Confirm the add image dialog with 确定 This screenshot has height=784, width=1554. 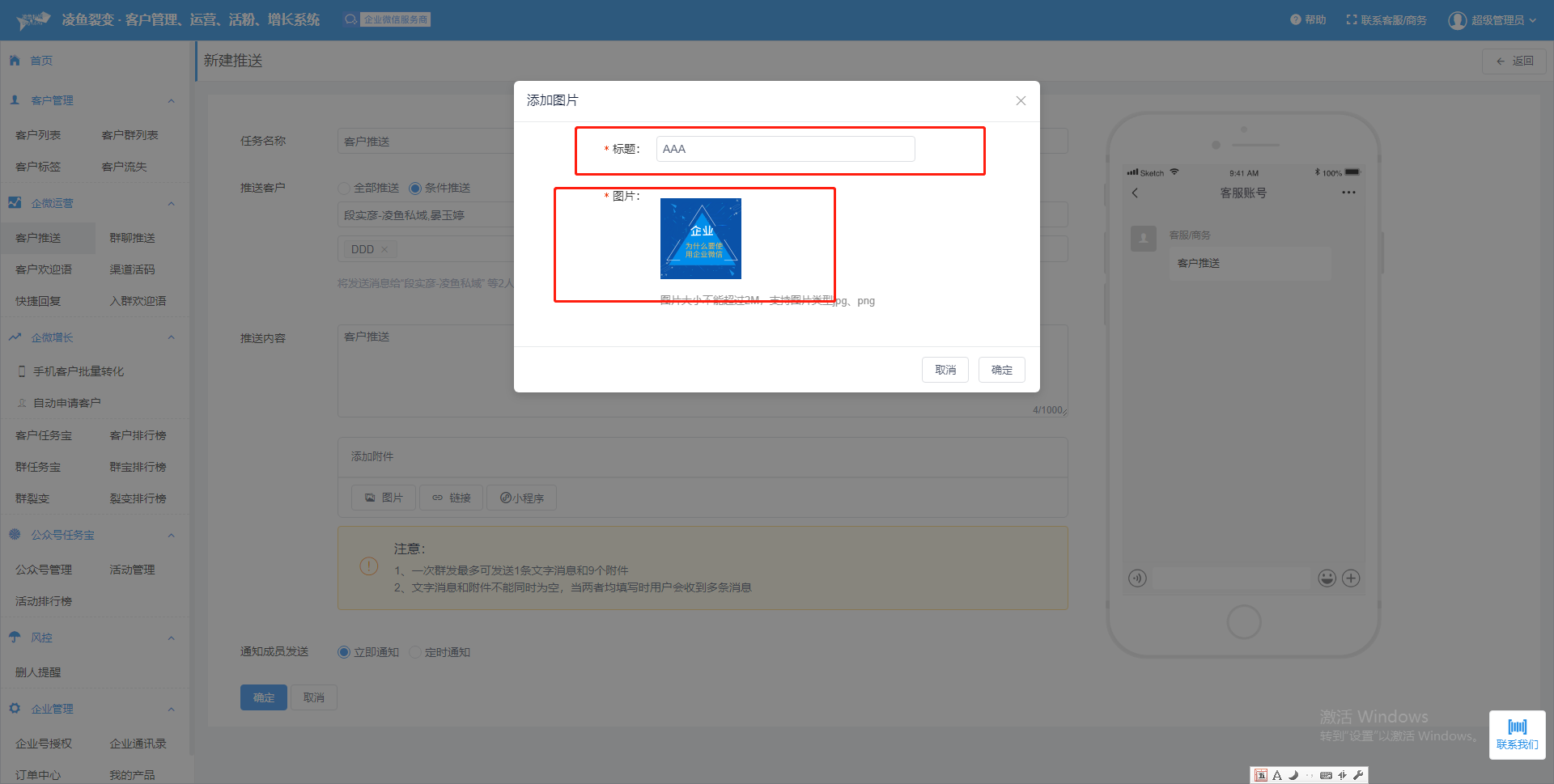coord(1001,370)
